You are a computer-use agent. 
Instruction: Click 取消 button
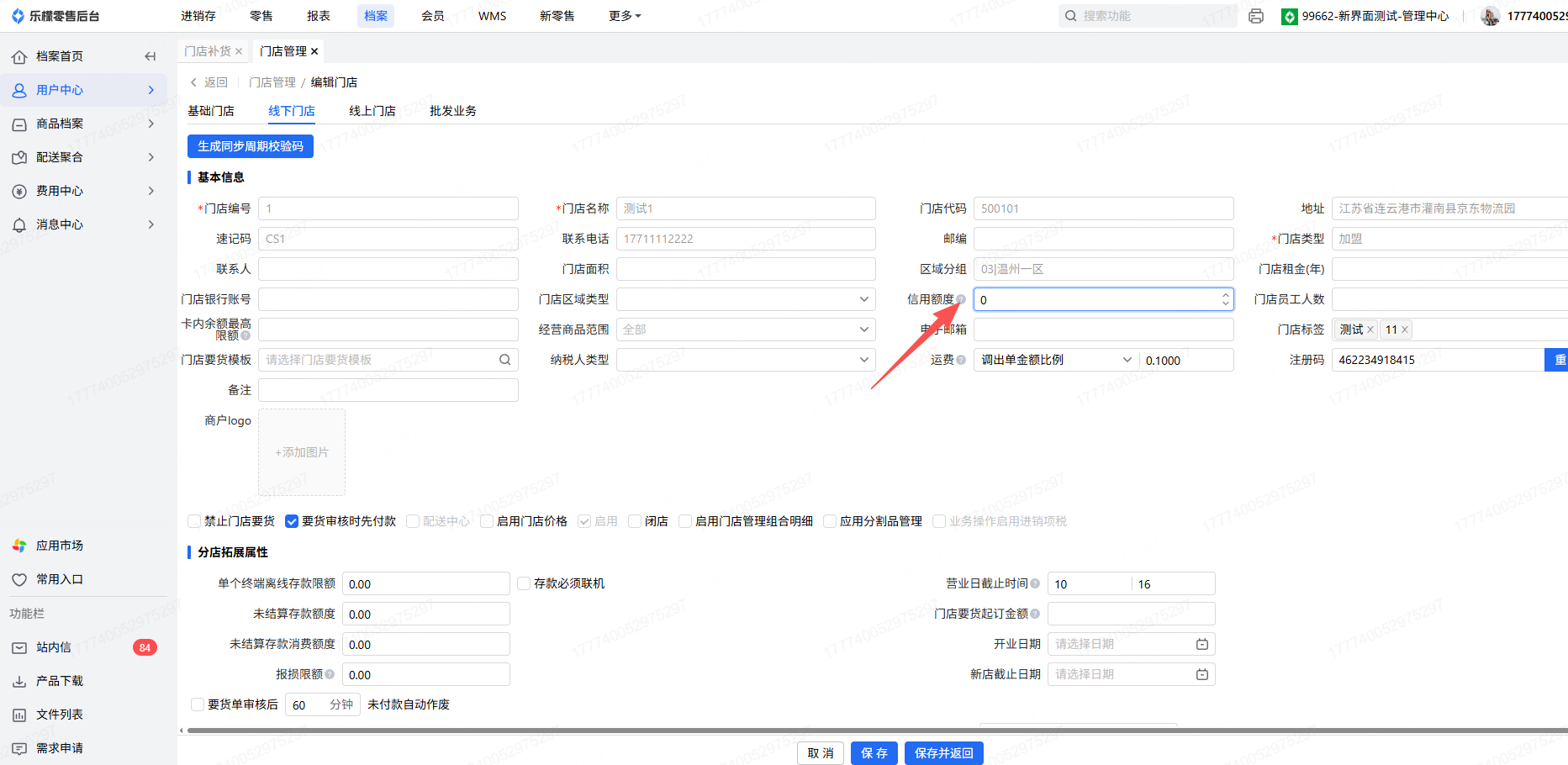[x=821, y=753]
